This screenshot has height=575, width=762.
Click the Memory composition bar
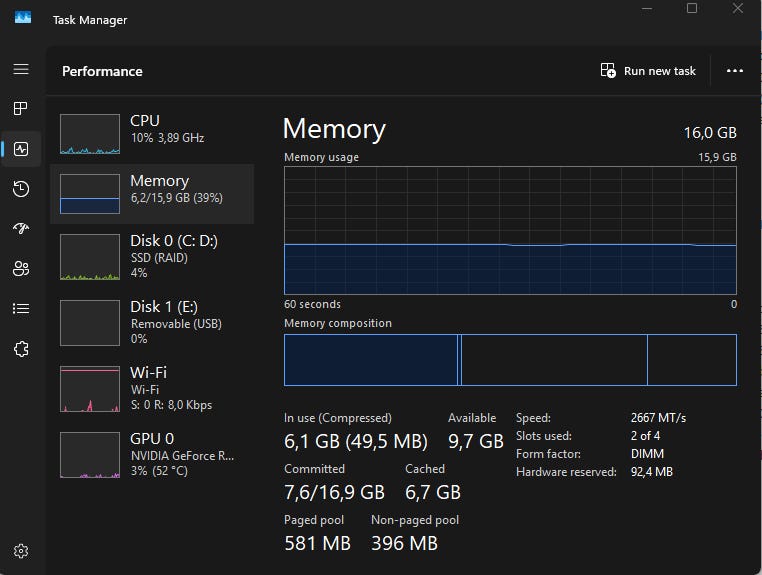(x=510, y=360)
